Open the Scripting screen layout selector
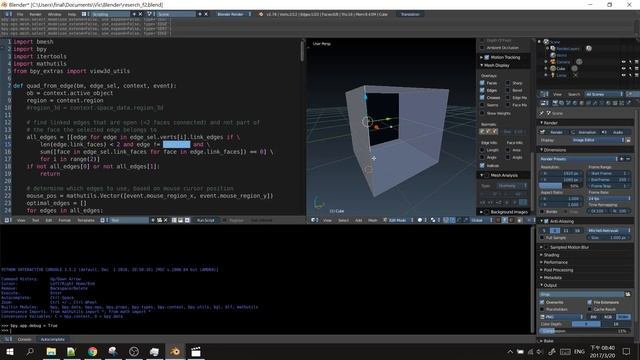This screenshot has height=360, width=640. 110,14
